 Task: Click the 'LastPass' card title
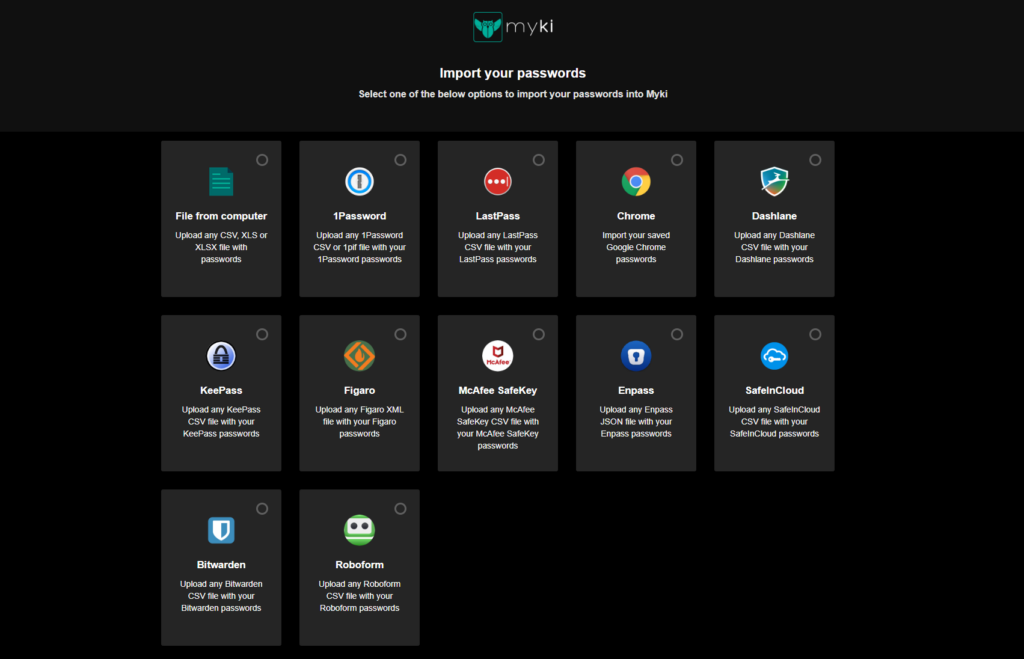coord(498,216)
